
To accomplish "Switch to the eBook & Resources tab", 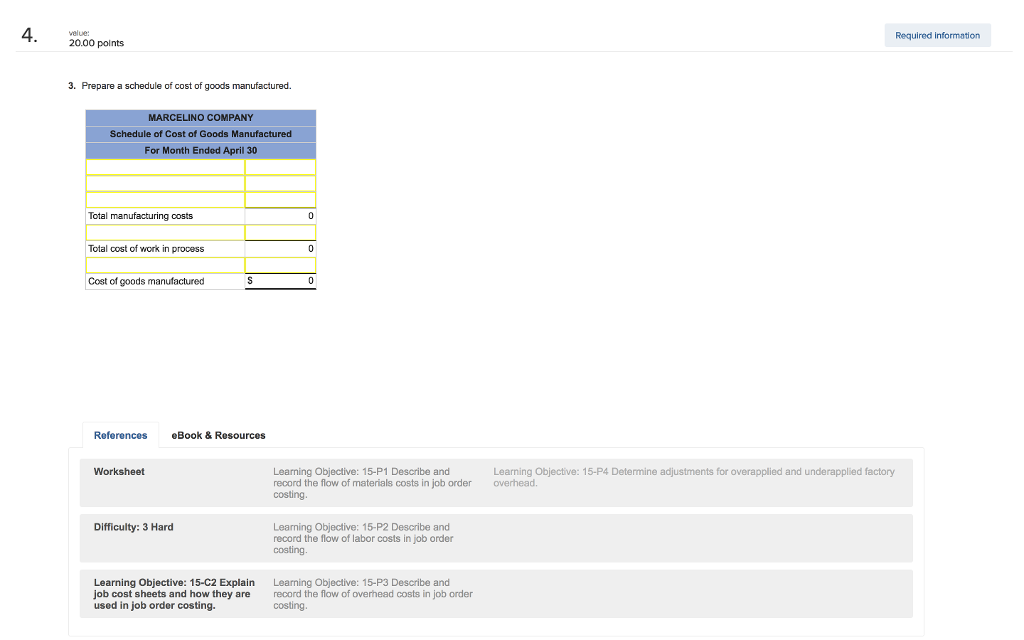I will [x=217, y=435].
